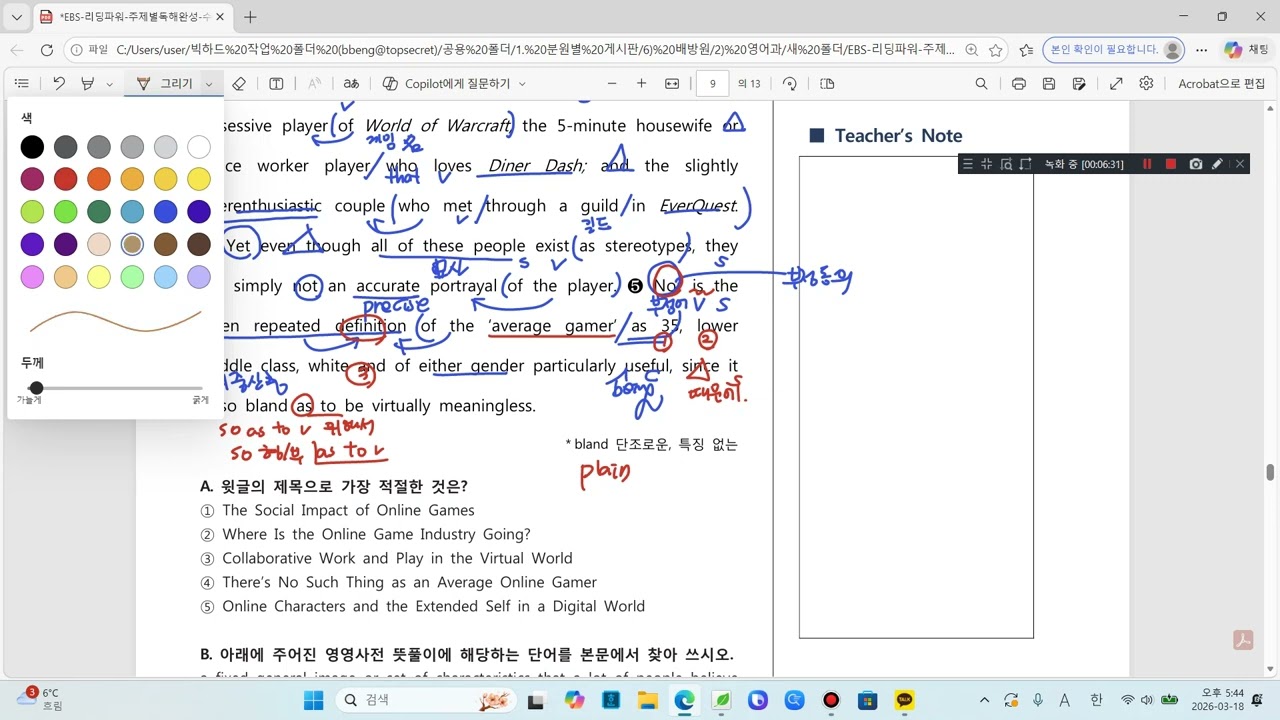Viewport: 1280px width, 720px height.
Task: Select the EBS-리딩파워 PDF tab
Action: 132,17
